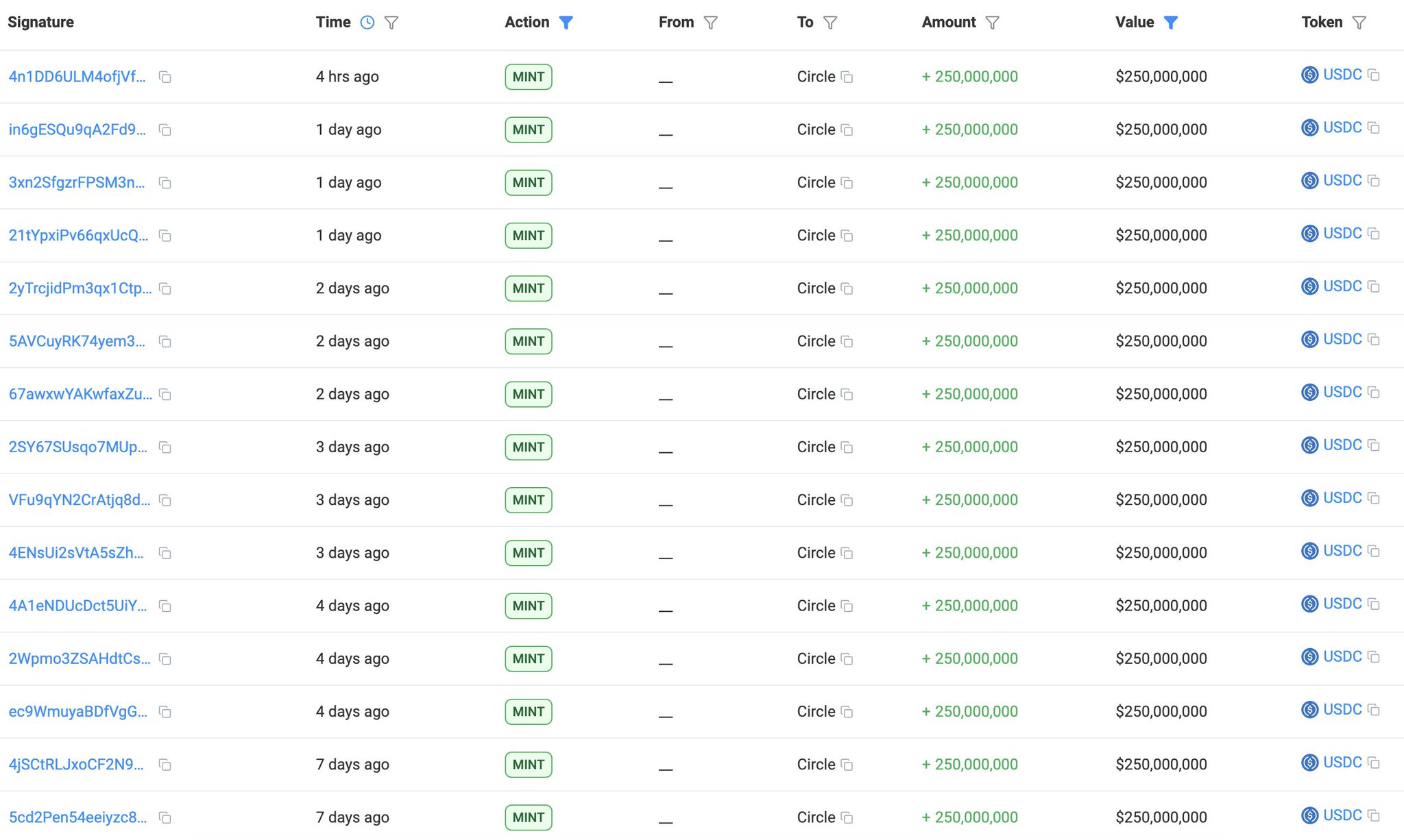
Task: Open the From column filter
Action: 711,23
